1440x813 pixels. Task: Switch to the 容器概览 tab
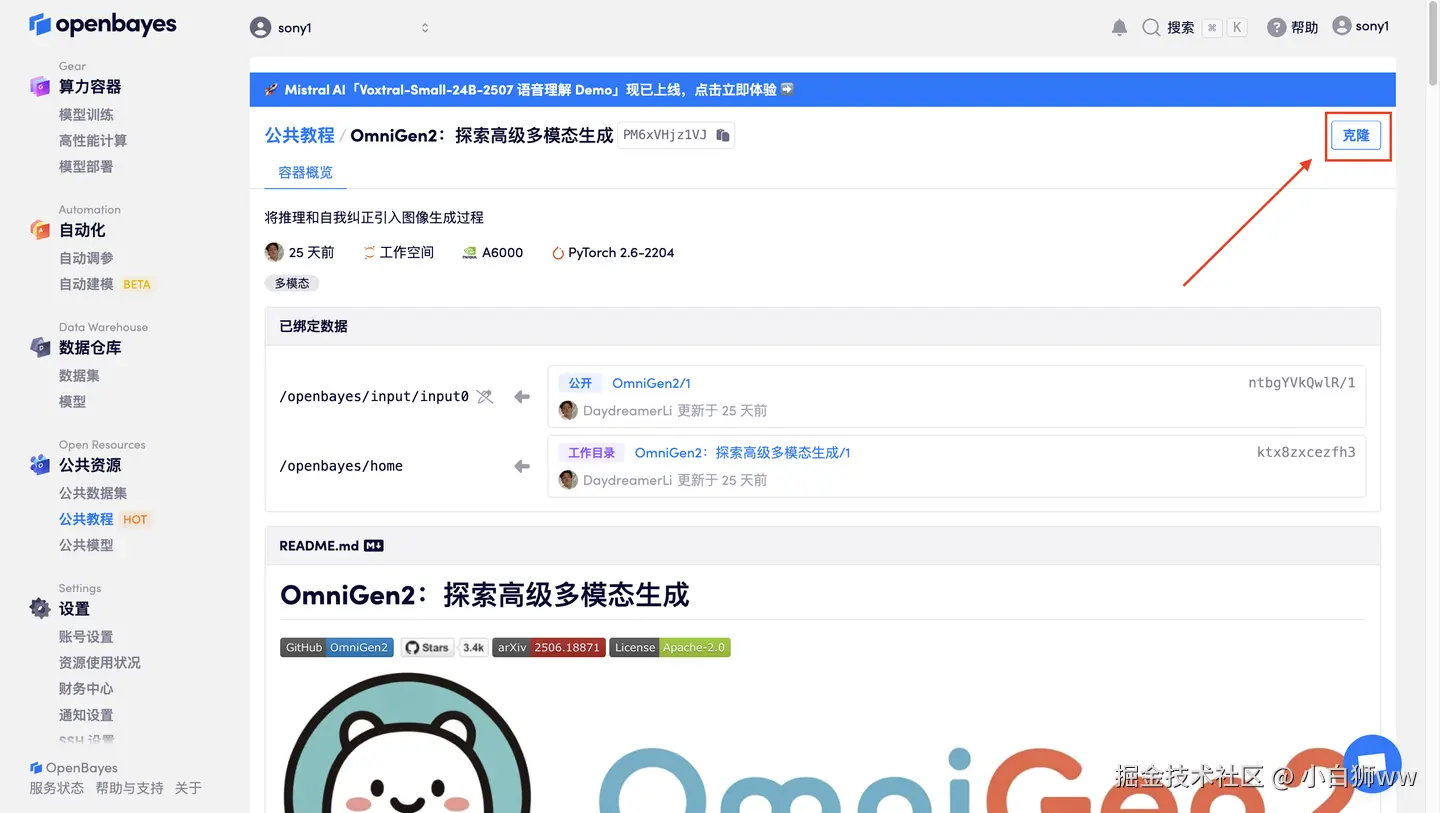click(305, 172)
